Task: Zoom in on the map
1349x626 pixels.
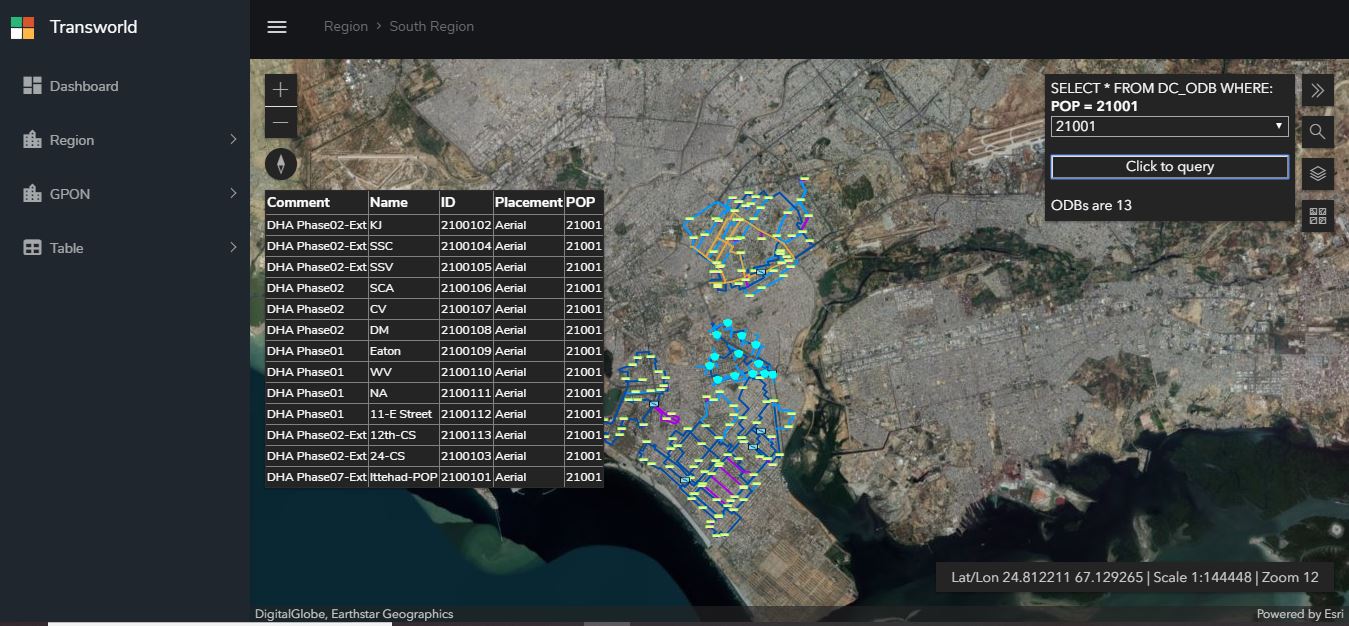Action: [x=281, y=90]
